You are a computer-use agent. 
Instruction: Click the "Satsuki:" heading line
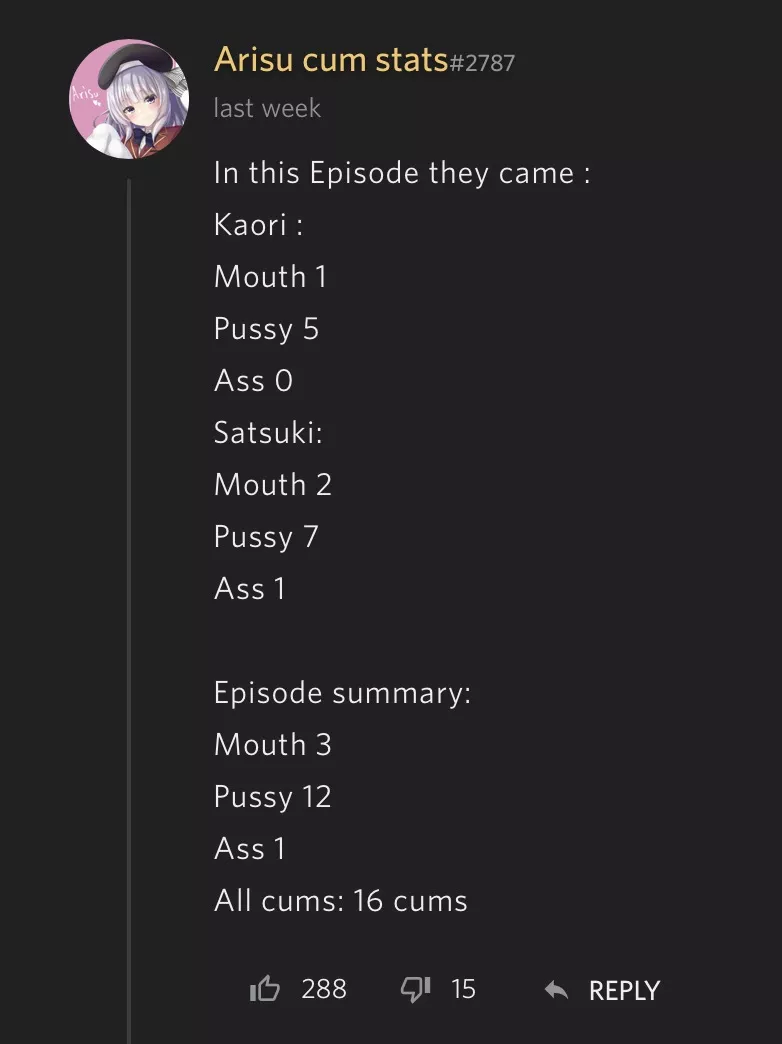[268, 433]
